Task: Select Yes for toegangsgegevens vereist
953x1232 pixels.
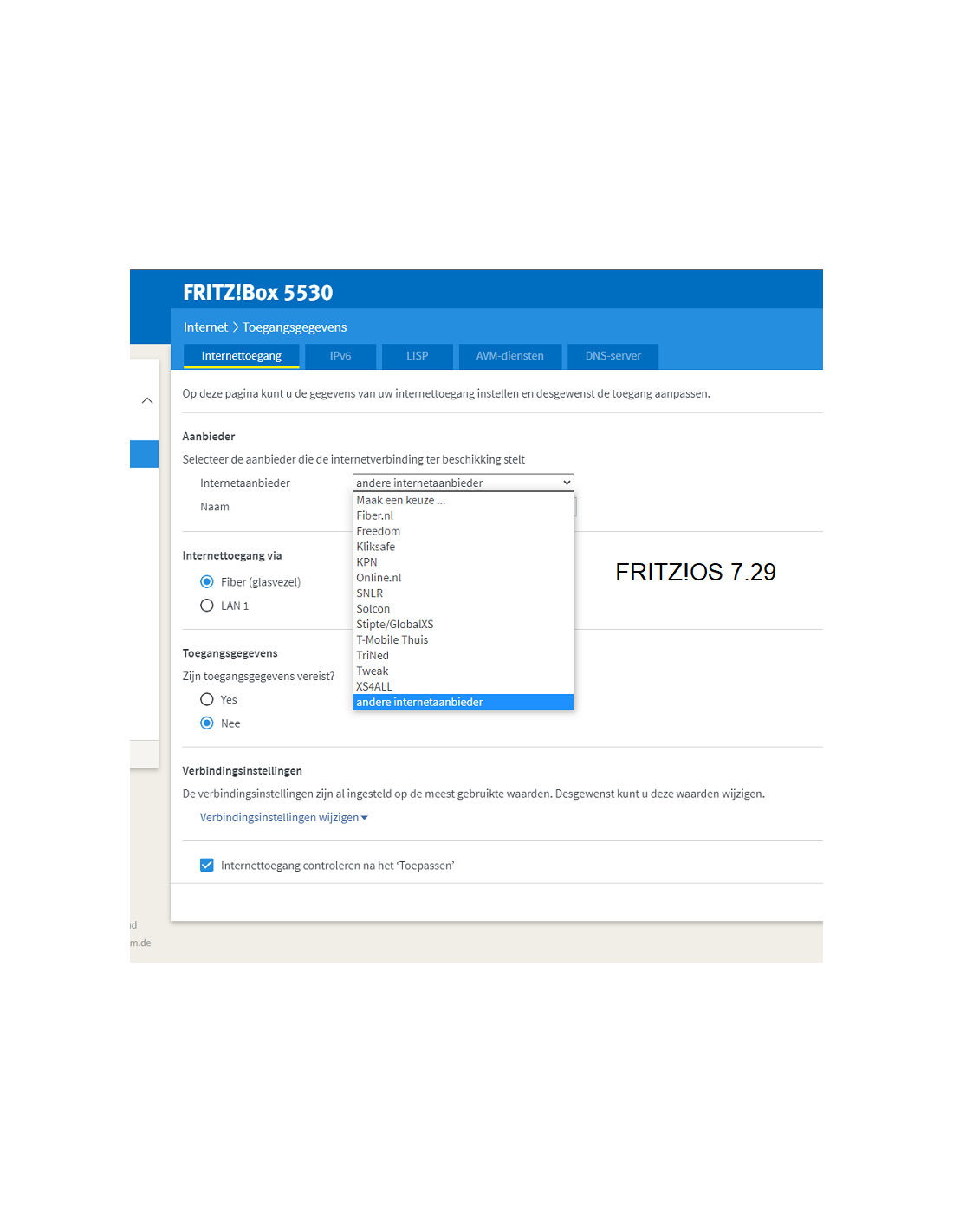Action: [207, 700]
